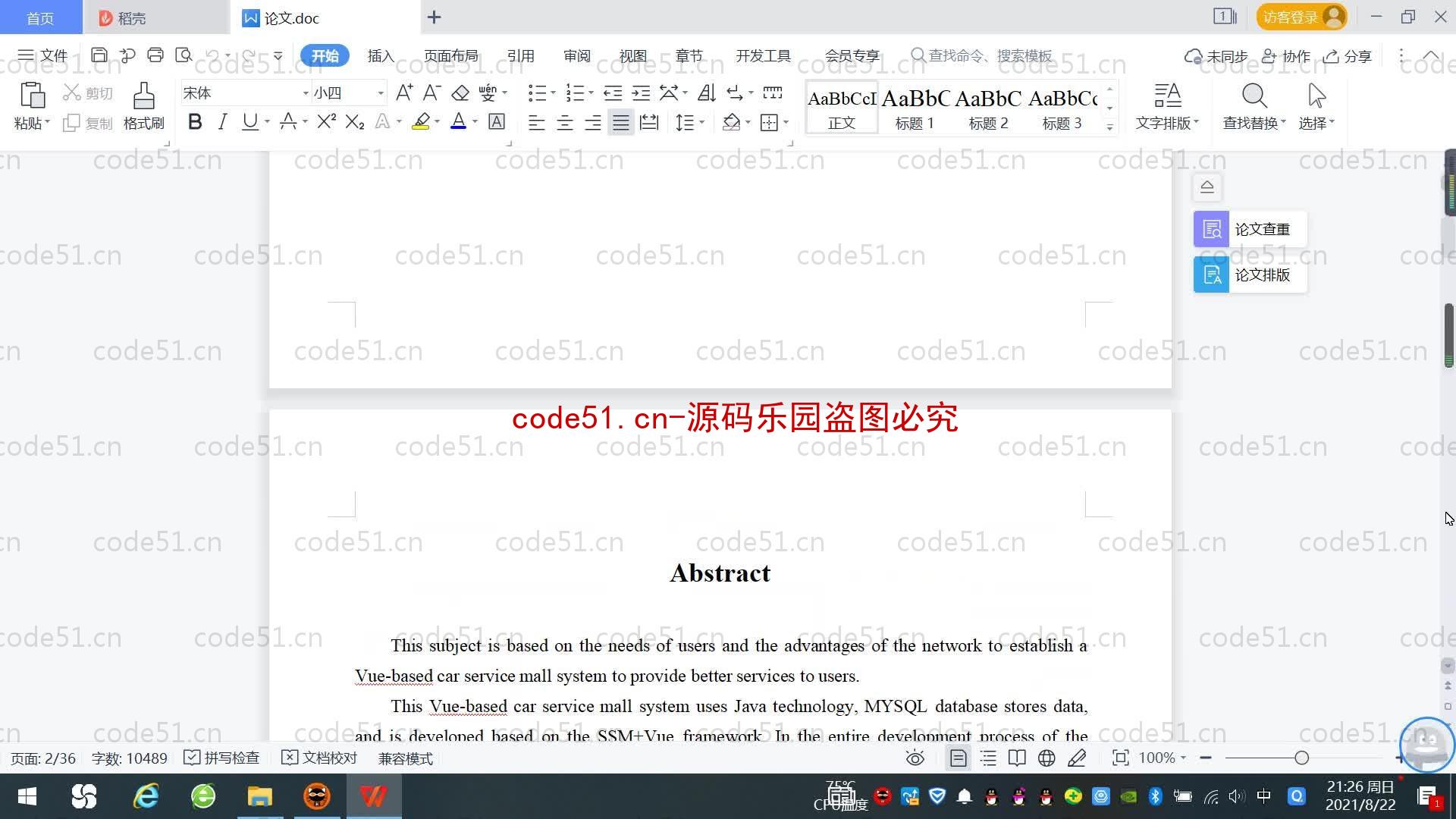Click the character border icon

pyautogui.click(x=497, y=122)
